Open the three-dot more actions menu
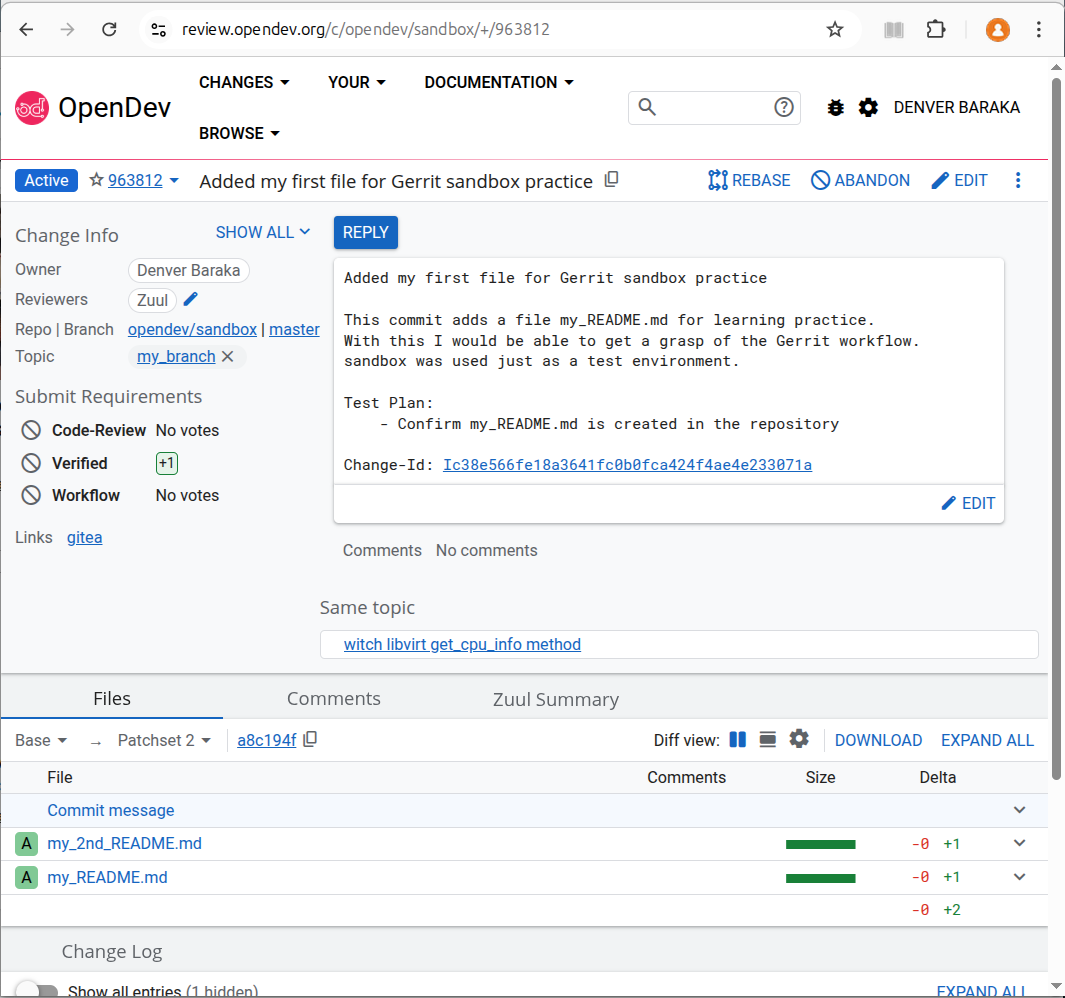This screenshot has height=998, width=1065. point(1018,180)
